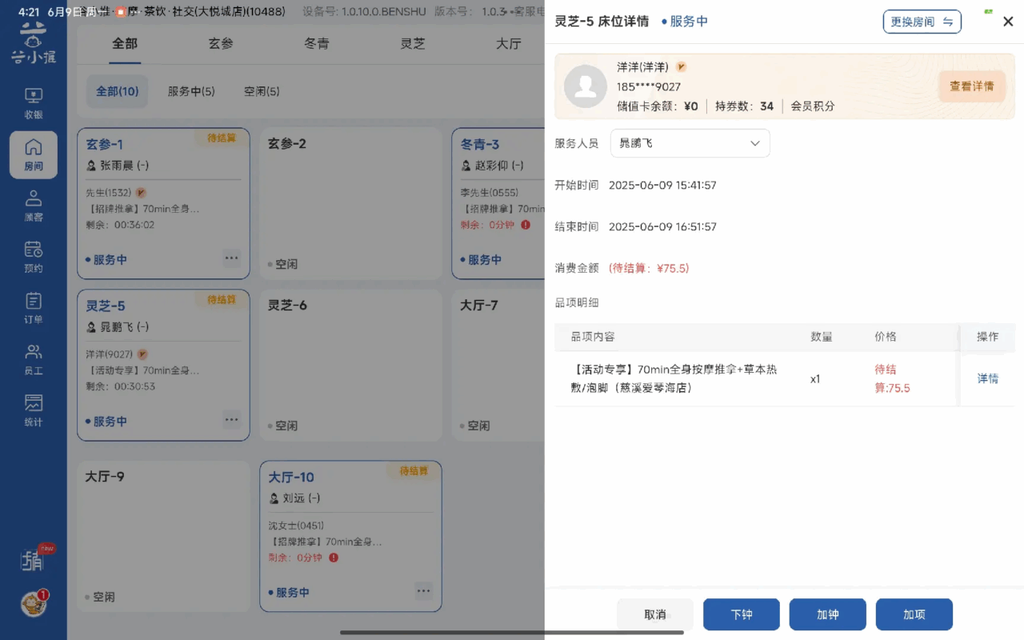Open the 统计 statistics sidebar icon
This screenshot has height=640, width=1024.
[x=33, y=411]
